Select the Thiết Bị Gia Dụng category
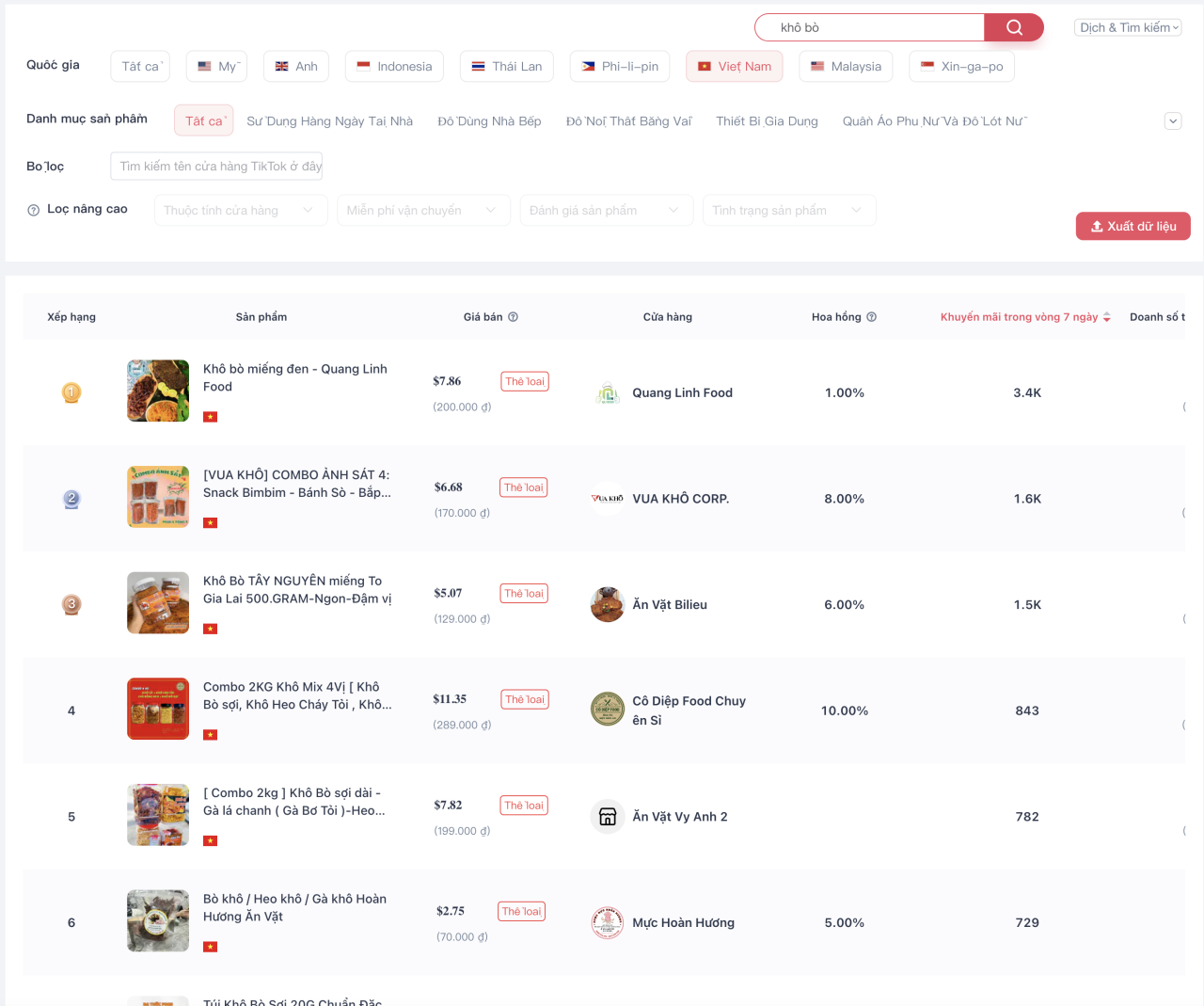 (x=767, y=121)
